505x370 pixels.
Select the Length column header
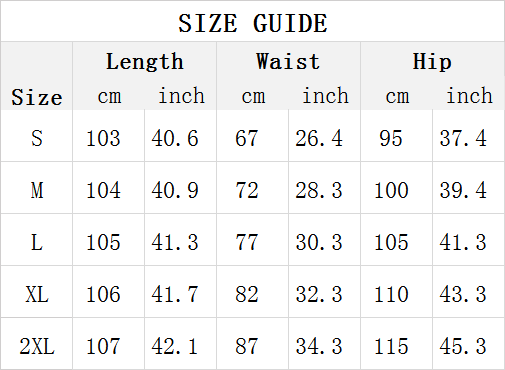pyautogui.click(x=145, y=62)
